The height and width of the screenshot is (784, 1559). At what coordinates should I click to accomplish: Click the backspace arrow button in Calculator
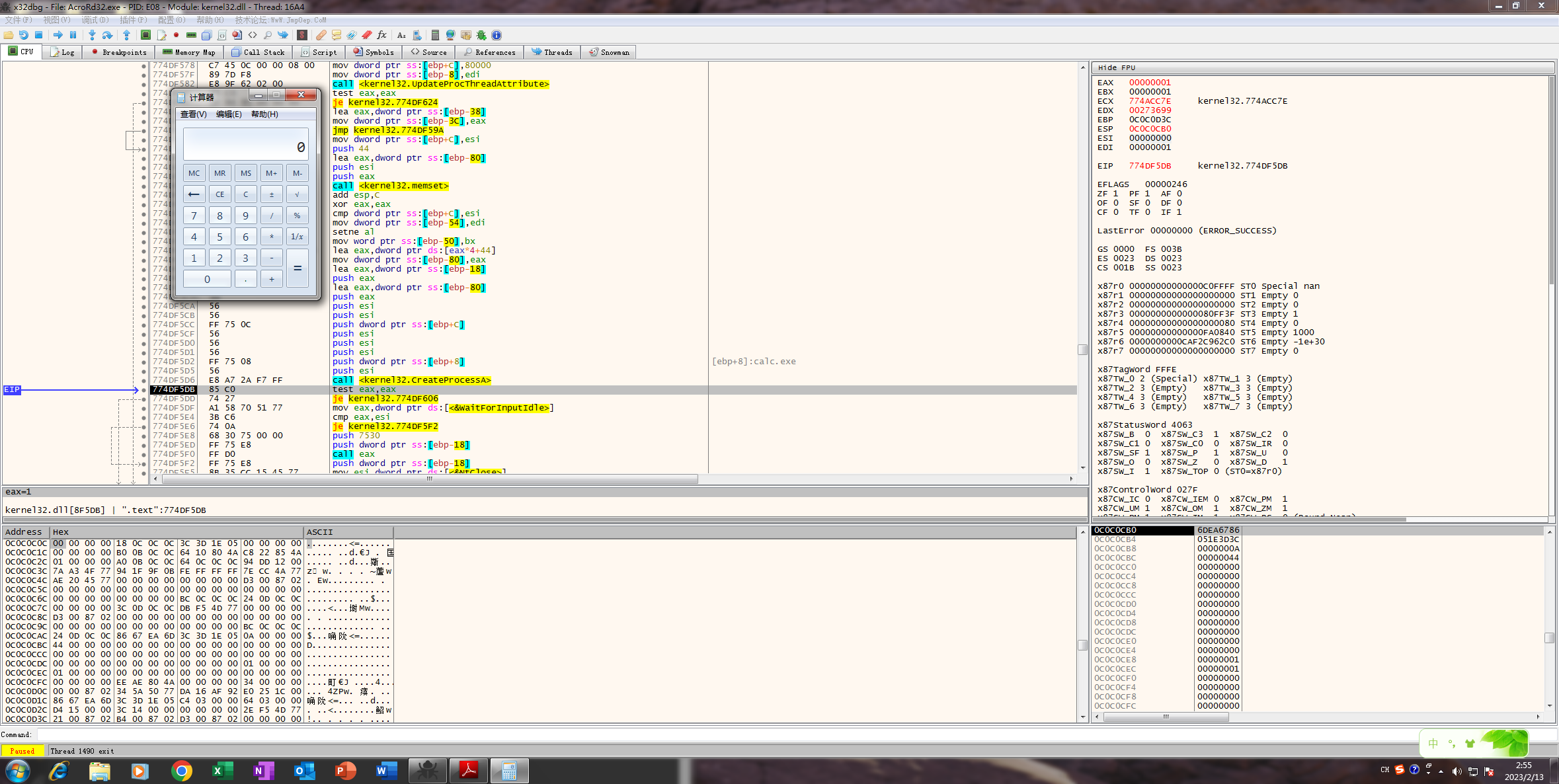(x=194, y=194)
